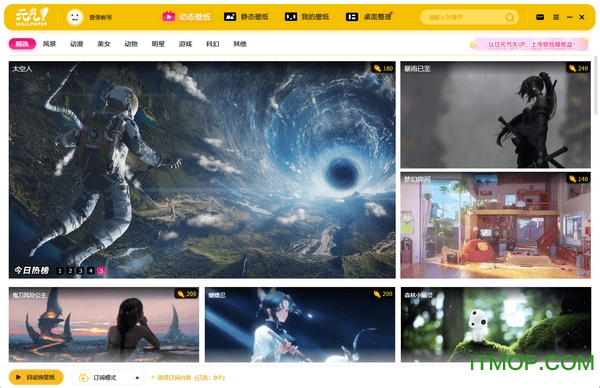Select the 动漫 category
The image size is (600, 388).
coord(77,44)
